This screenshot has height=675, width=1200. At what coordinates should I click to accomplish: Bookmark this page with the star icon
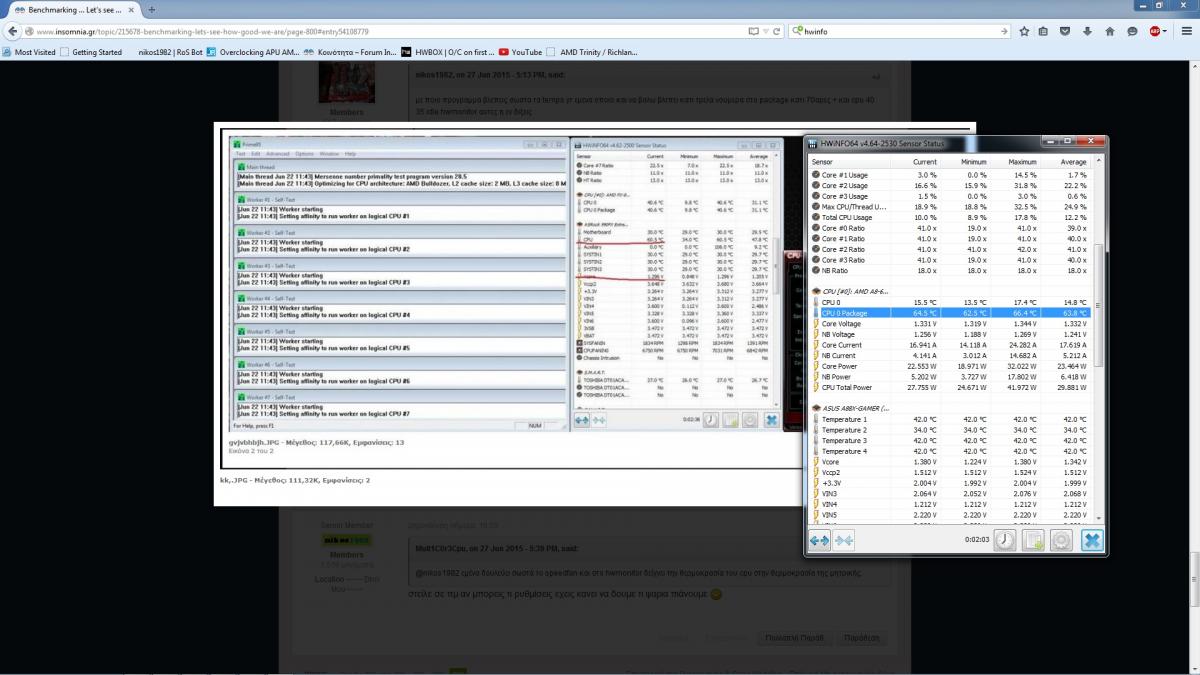(1024, 31)
